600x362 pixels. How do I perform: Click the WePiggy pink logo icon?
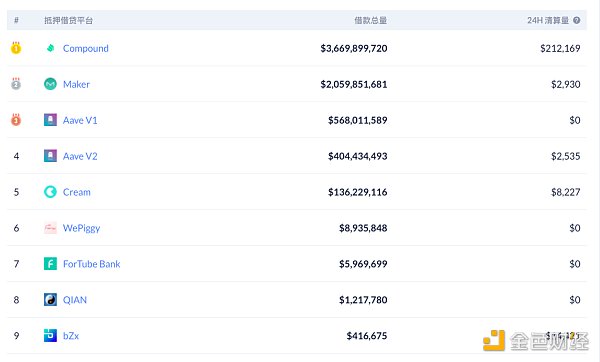click(x=50, y=228)
